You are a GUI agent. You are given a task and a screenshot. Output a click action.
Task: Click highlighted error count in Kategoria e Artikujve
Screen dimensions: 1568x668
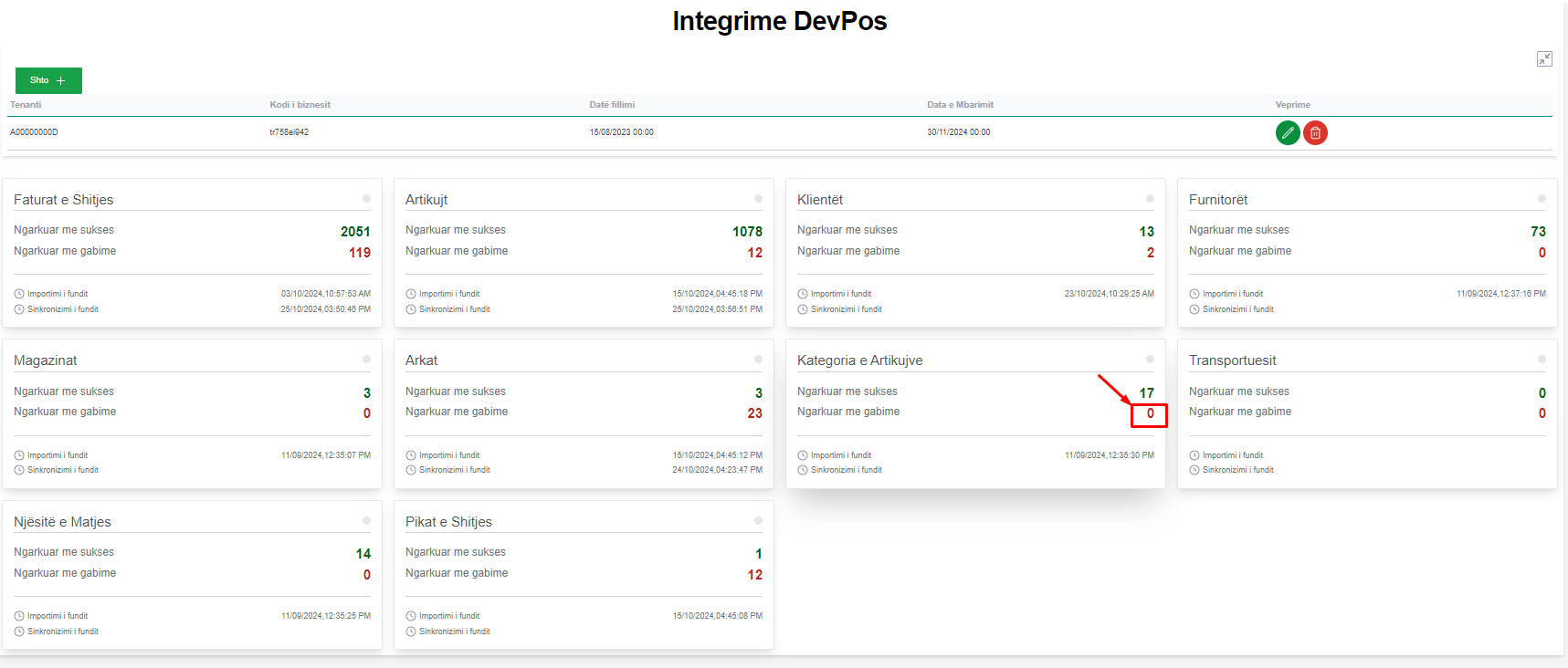(1150, 414)
